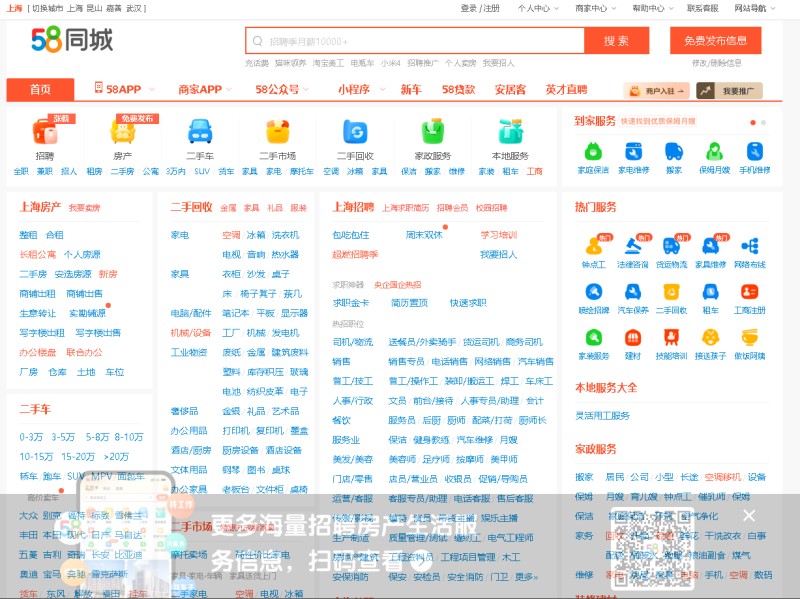Viewport: 800px width, 599px height.
Task: Open the 汽车保养 service icon
Action: (633, 292)
